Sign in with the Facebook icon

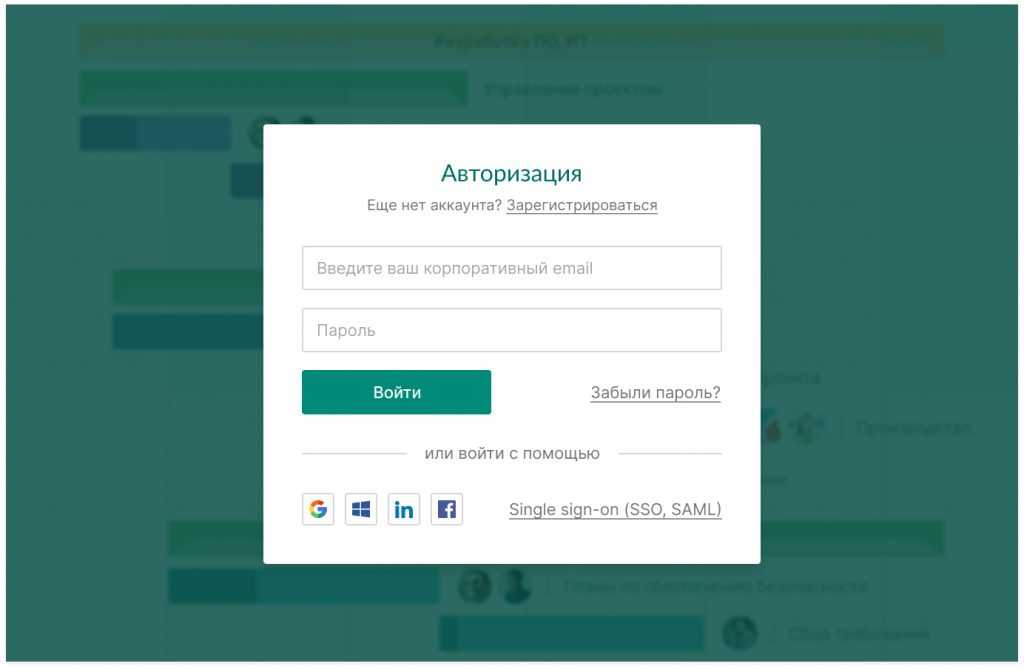coord(447,509)
